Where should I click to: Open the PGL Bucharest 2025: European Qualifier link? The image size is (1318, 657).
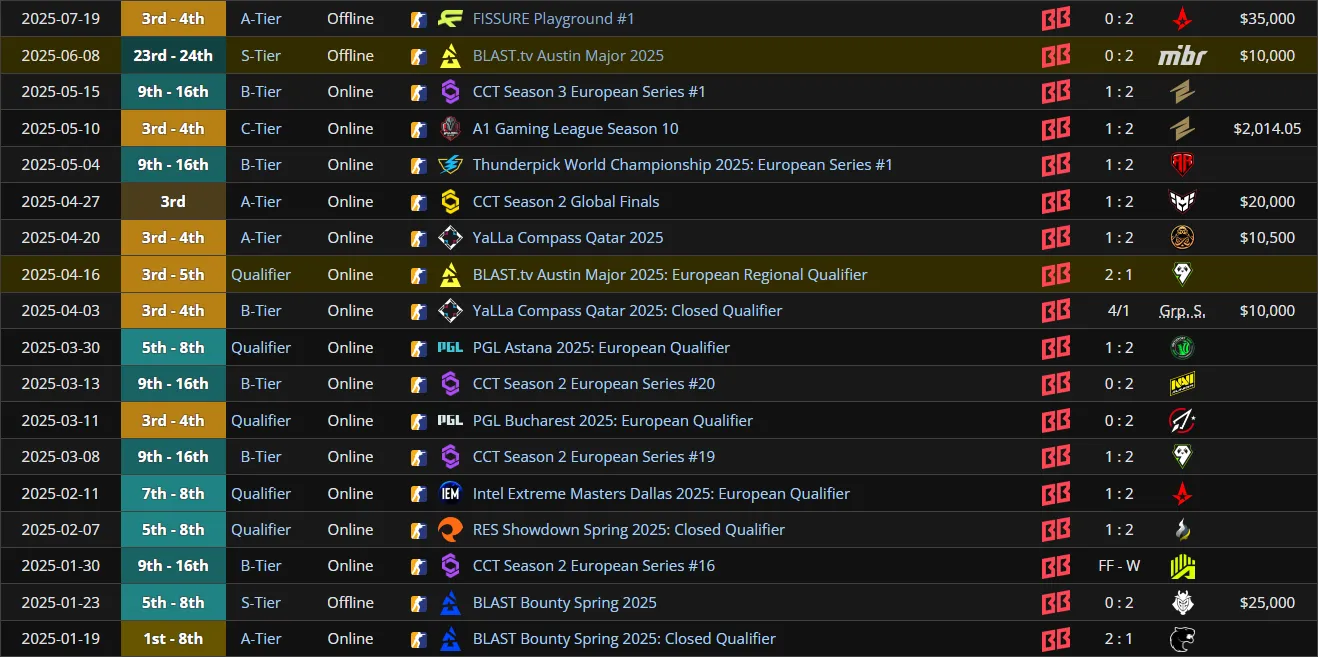tap(613, 421)
